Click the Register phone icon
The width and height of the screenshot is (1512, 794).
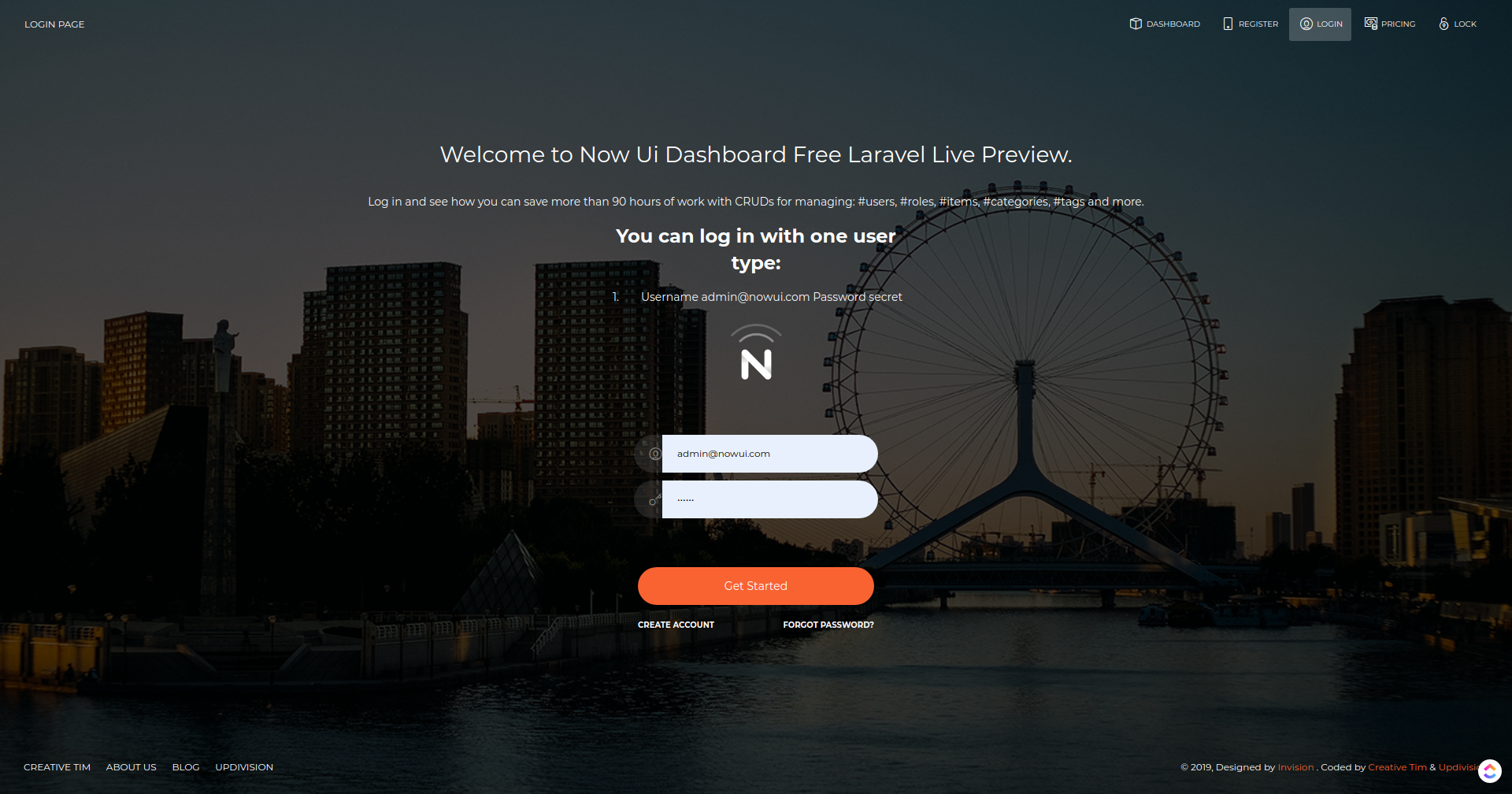point(1228,24)
